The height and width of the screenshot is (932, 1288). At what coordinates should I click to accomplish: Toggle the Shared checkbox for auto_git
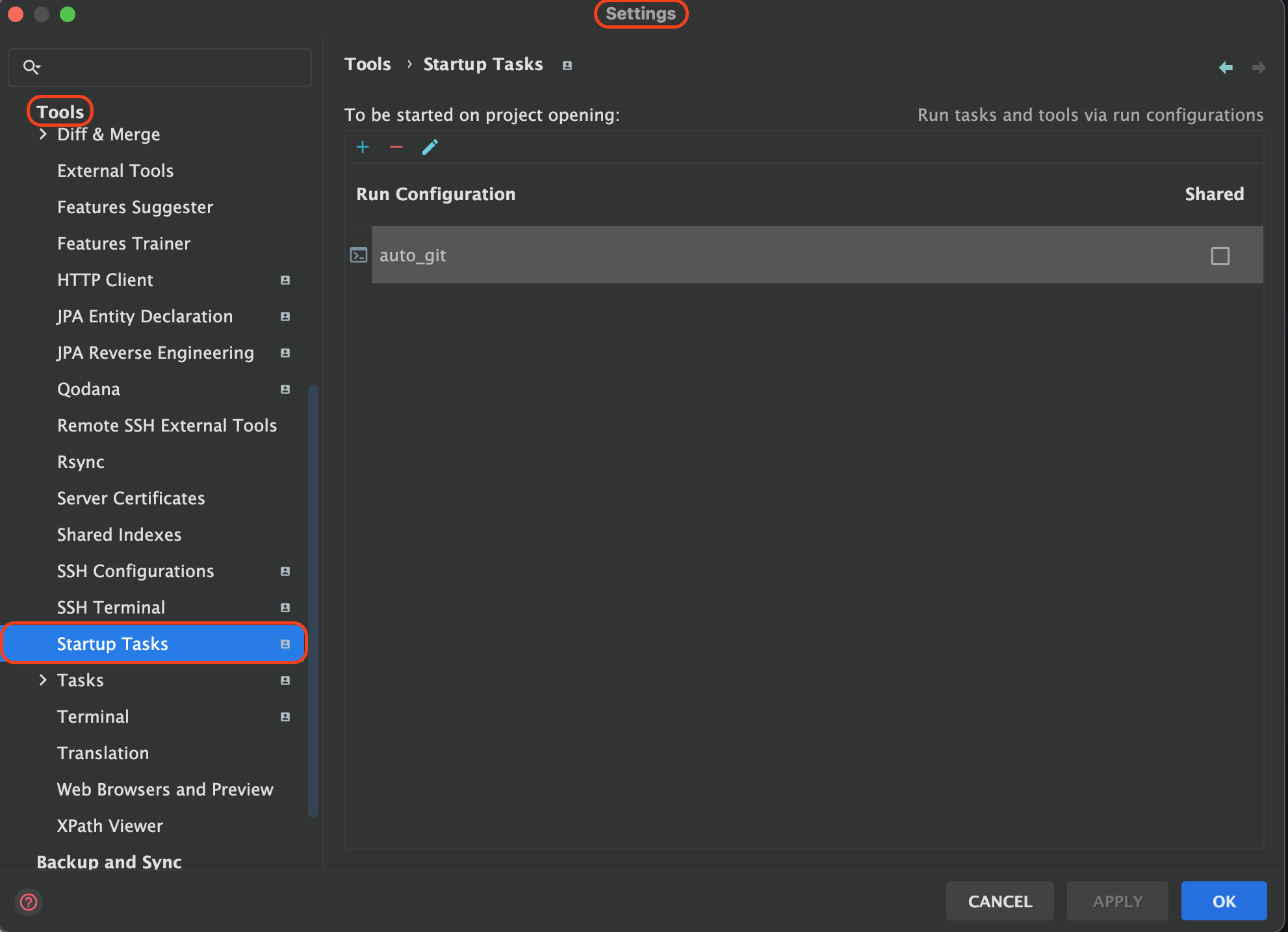pyautogui.click(x=1220, y=255)
